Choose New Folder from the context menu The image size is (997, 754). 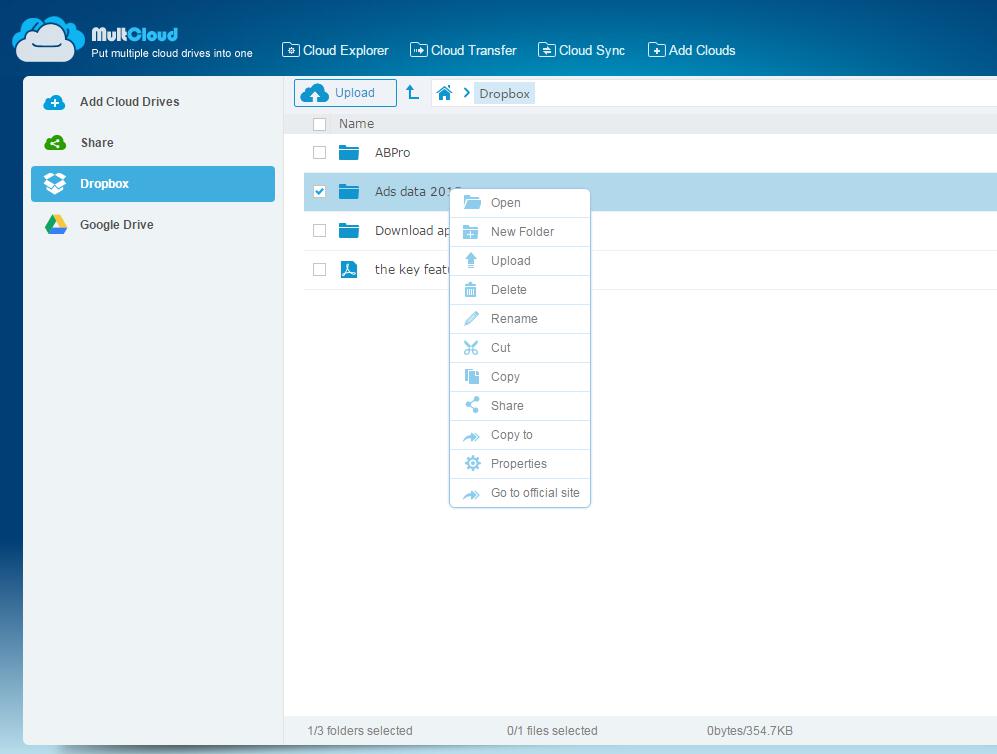520,232
